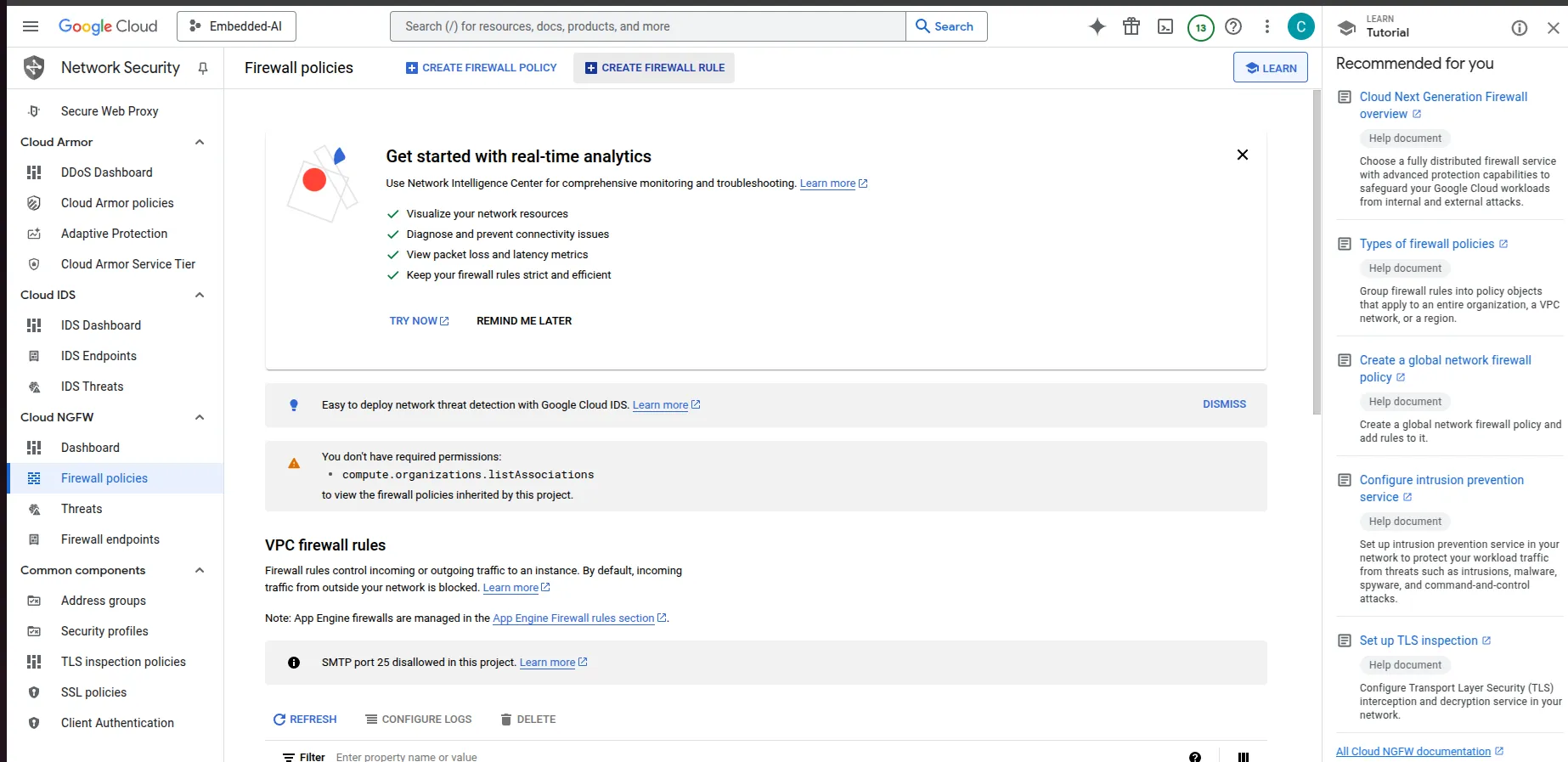Close the Tutorial side panel
This screenshot has height=762, width=1568.
point(1553,28)
